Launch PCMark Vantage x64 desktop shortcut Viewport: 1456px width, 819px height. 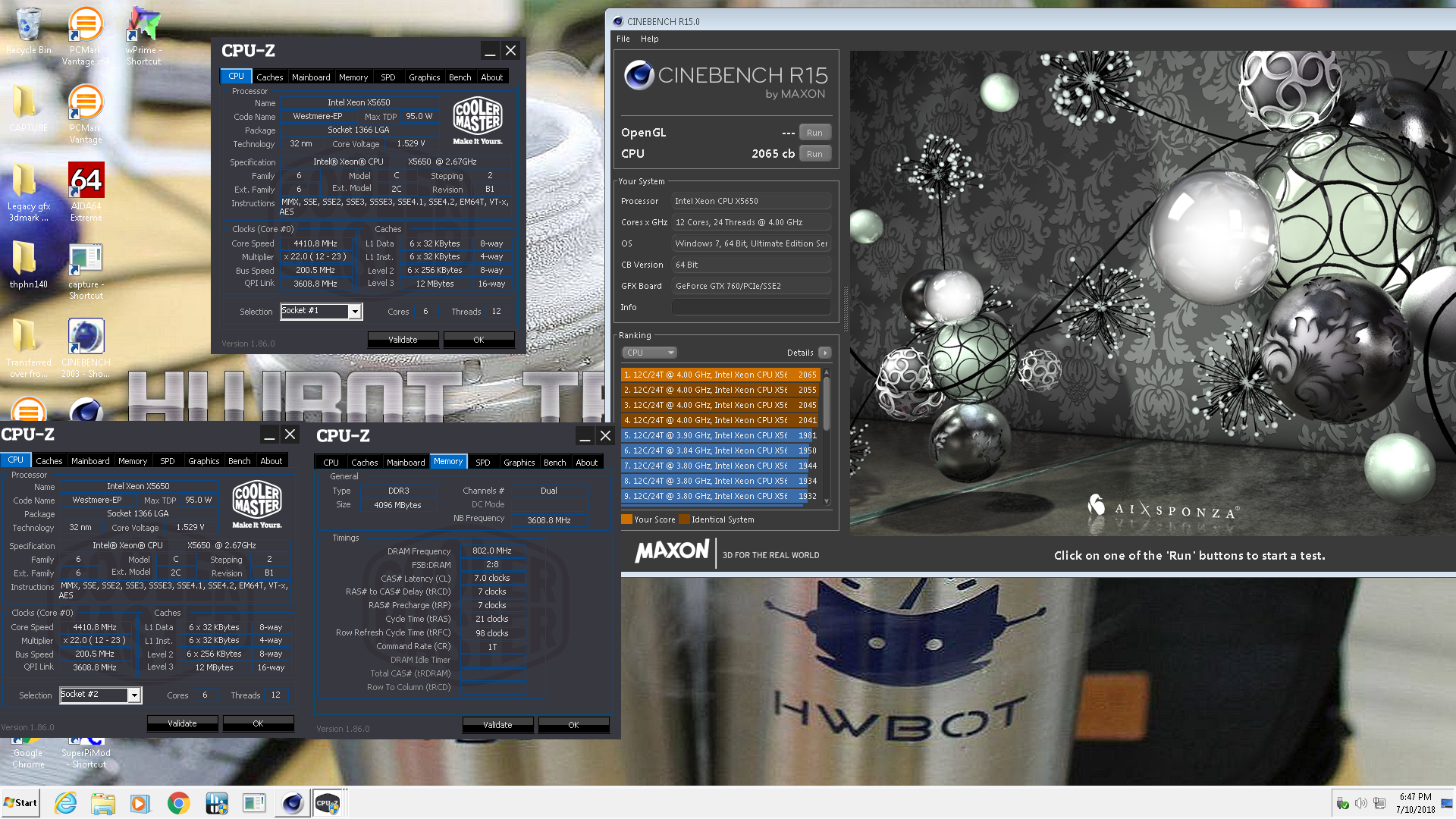(86, 34)
